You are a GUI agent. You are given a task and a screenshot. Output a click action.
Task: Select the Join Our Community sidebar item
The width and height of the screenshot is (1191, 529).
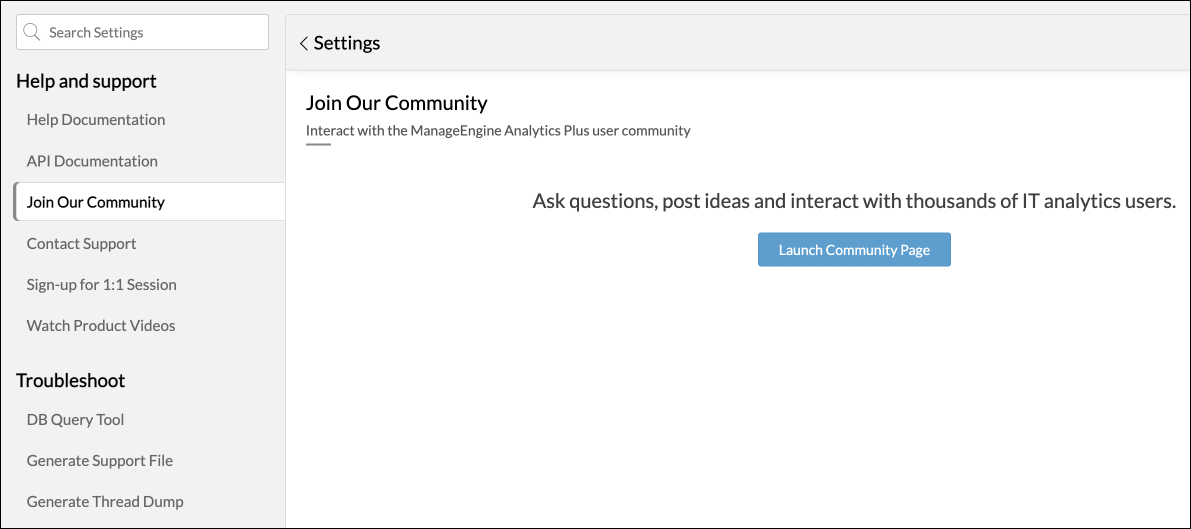click(x=96, y=202)
